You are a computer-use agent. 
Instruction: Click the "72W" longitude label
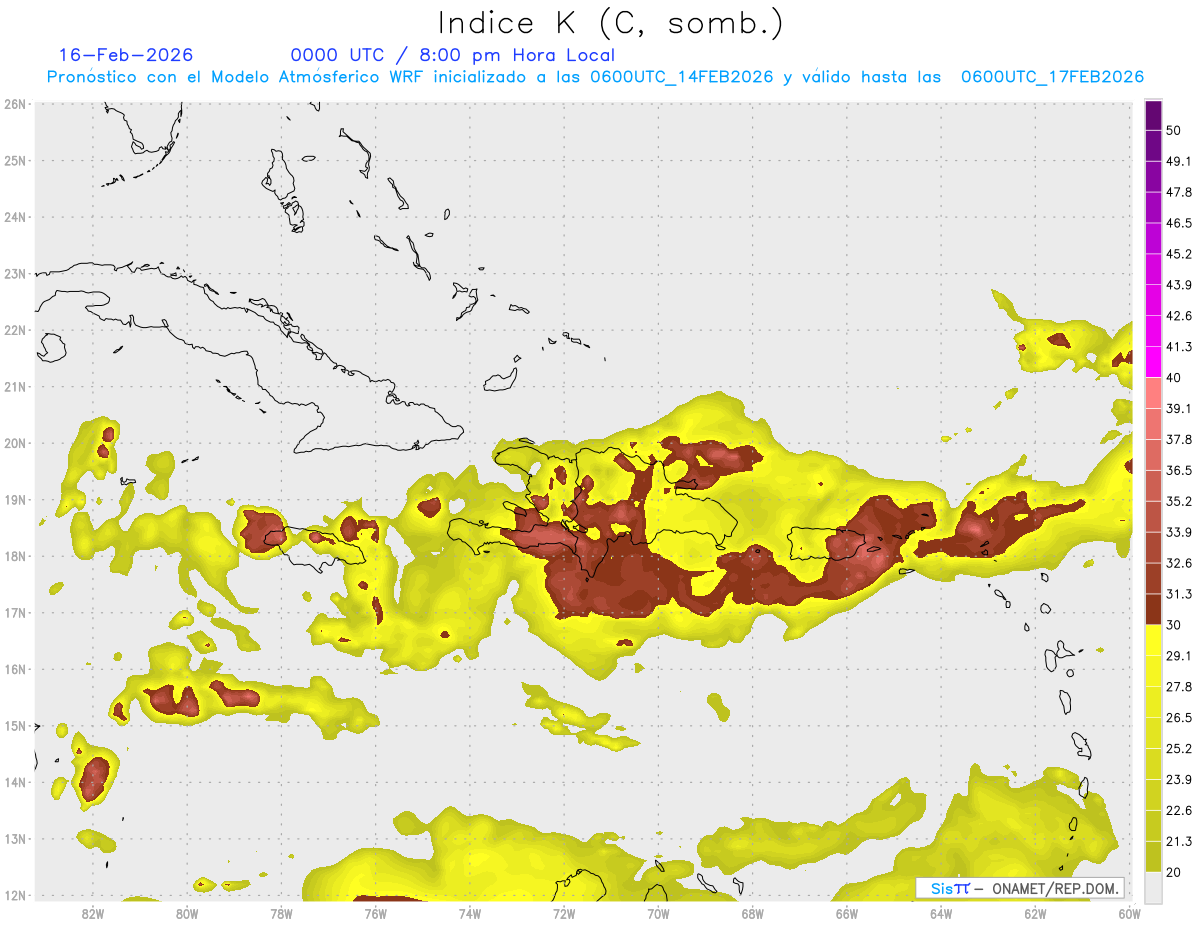564,913
